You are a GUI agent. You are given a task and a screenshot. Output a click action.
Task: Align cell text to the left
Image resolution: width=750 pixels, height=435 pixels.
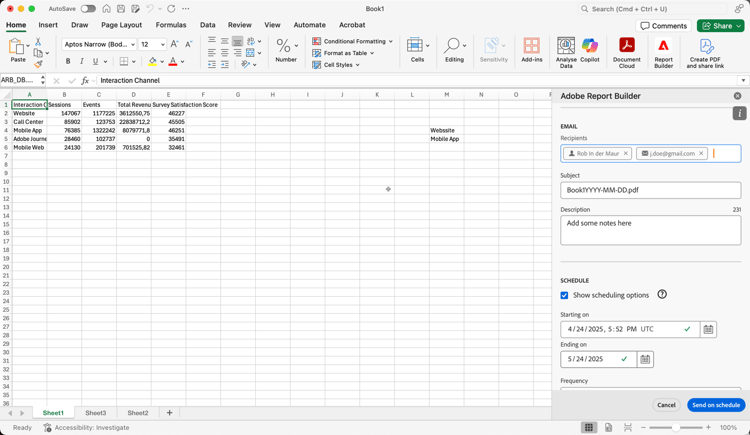pos(212,53)
